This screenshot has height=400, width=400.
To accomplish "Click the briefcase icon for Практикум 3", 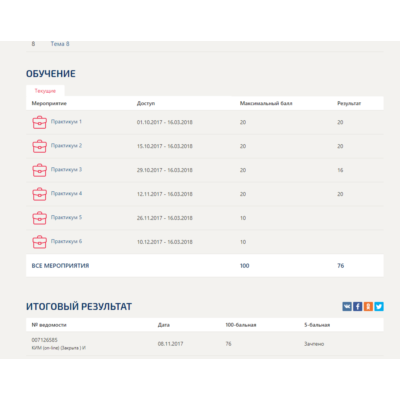I will (39, 170).
